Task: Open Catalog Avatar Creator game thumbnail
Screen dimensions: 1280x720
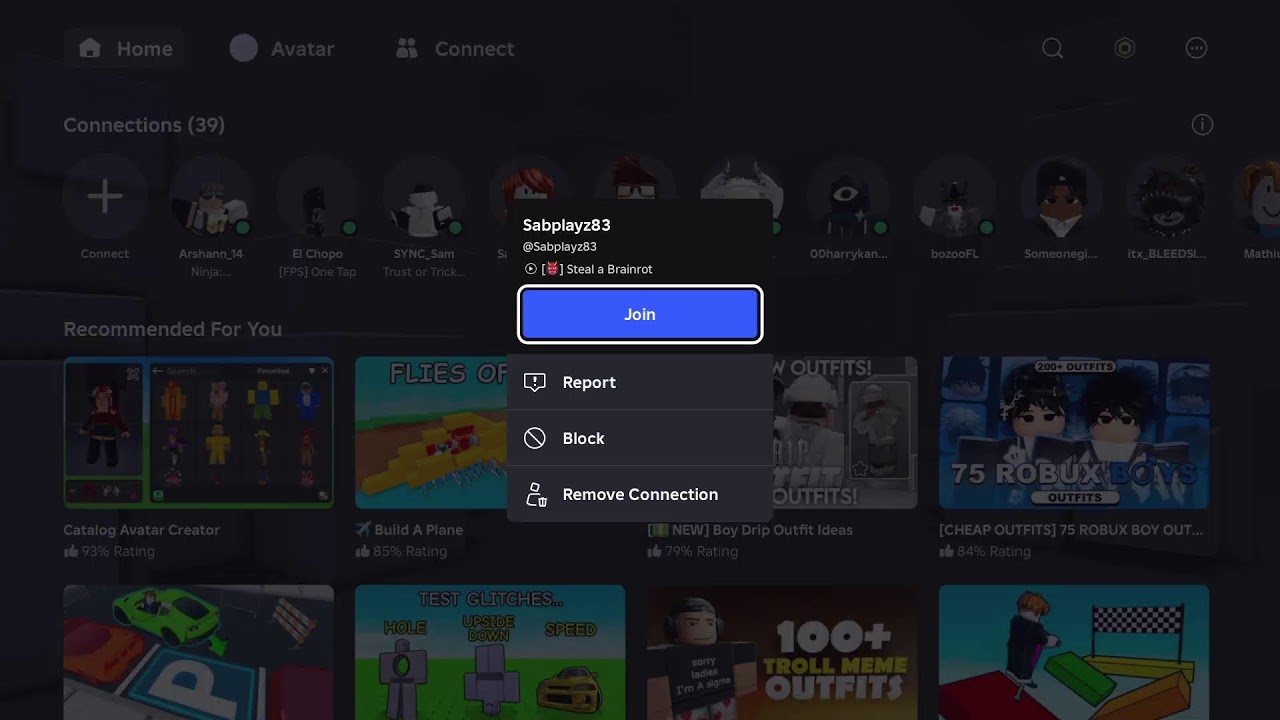Action: [x=198, y=433]
